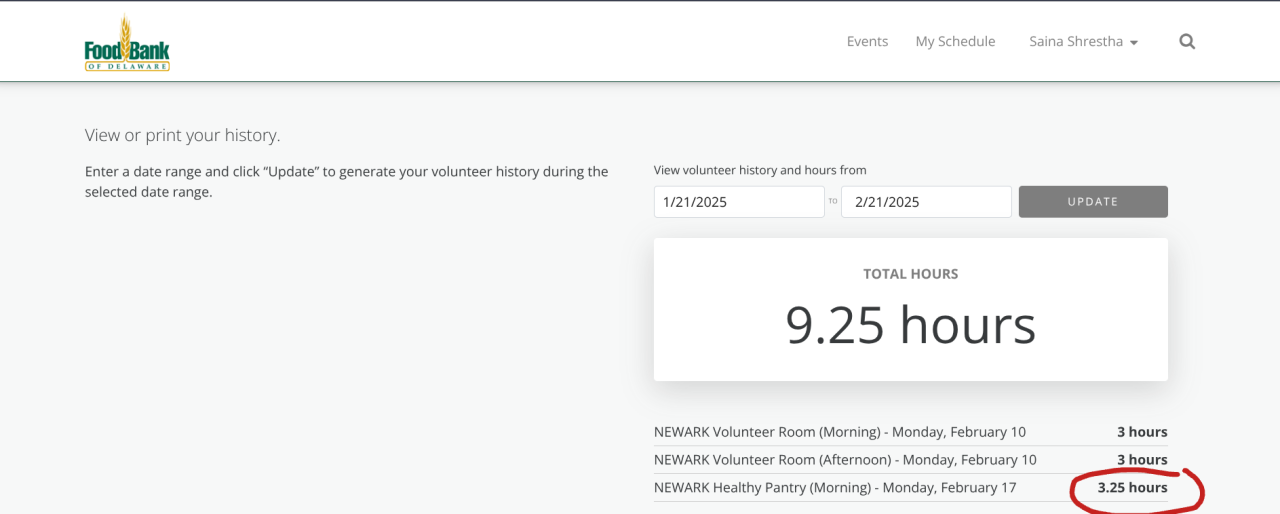Click the 9.25 hours total figure
The height and width of the screenshot is (514, 1280).
pos(910,325)
